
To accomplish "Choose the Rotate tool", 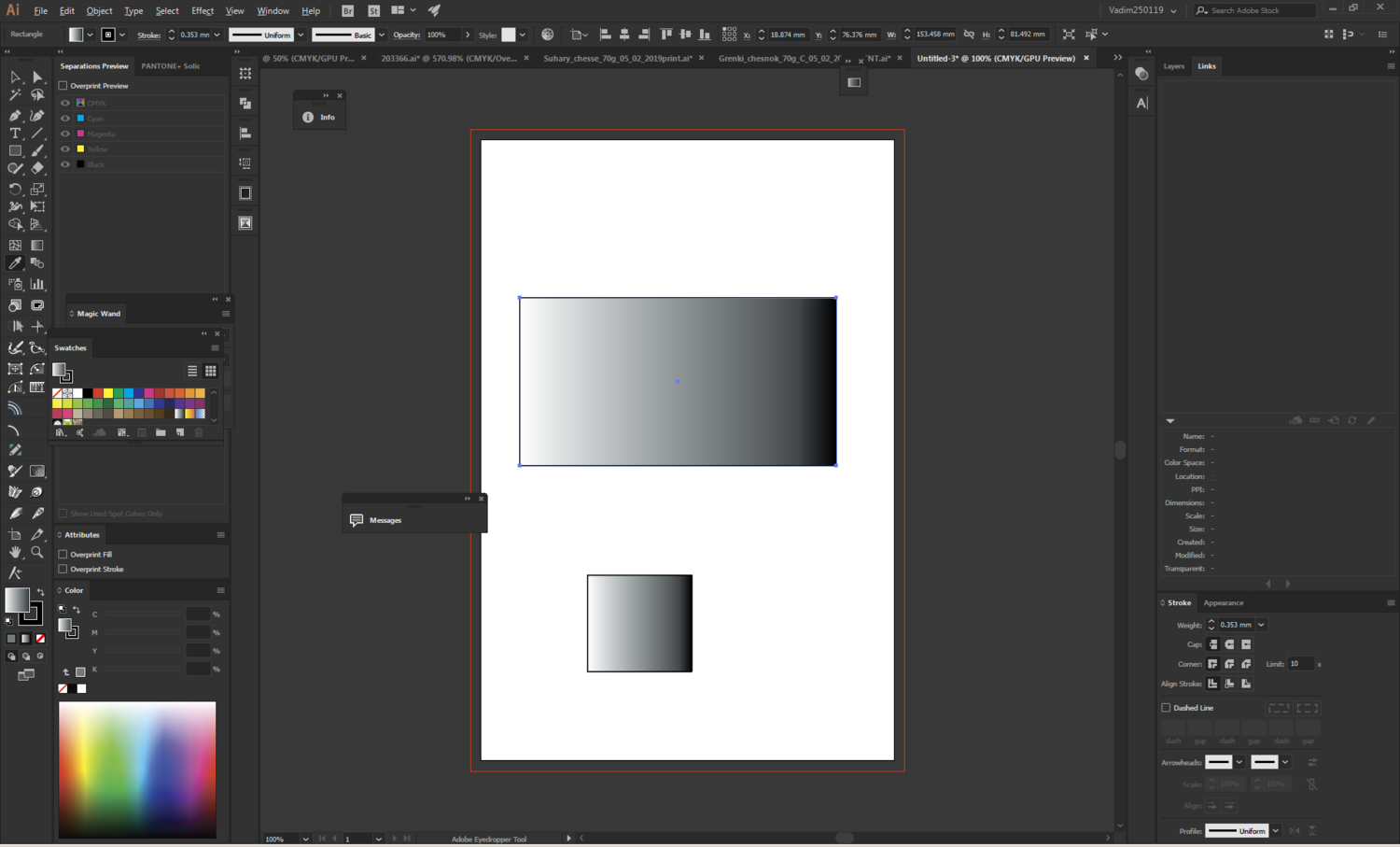I will tap(15, 189).
